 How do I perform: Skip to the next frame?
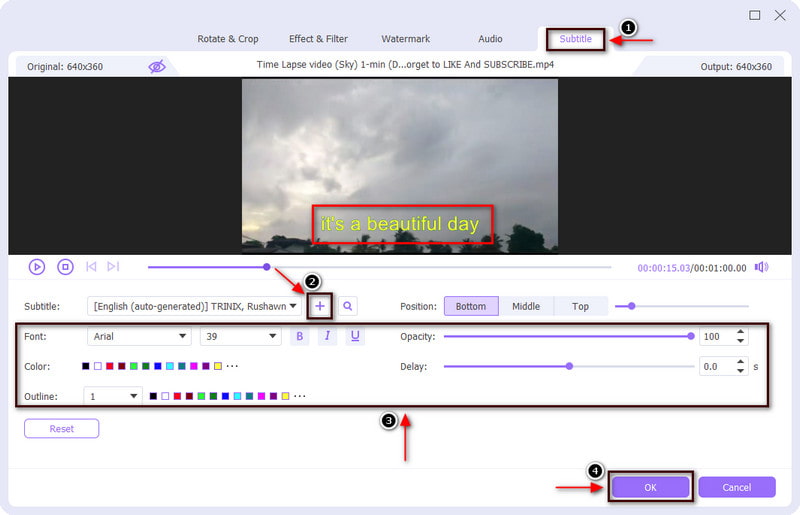click(x=113, y=266)
